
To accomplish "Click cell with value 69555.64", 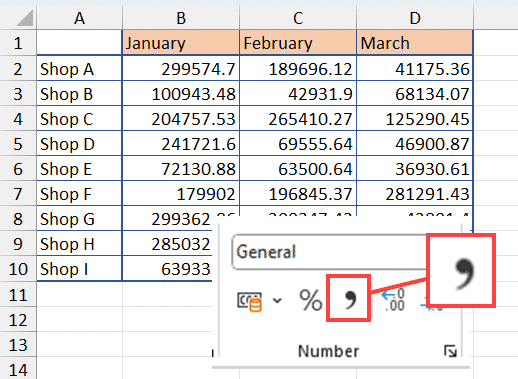I will click(298, 144).
